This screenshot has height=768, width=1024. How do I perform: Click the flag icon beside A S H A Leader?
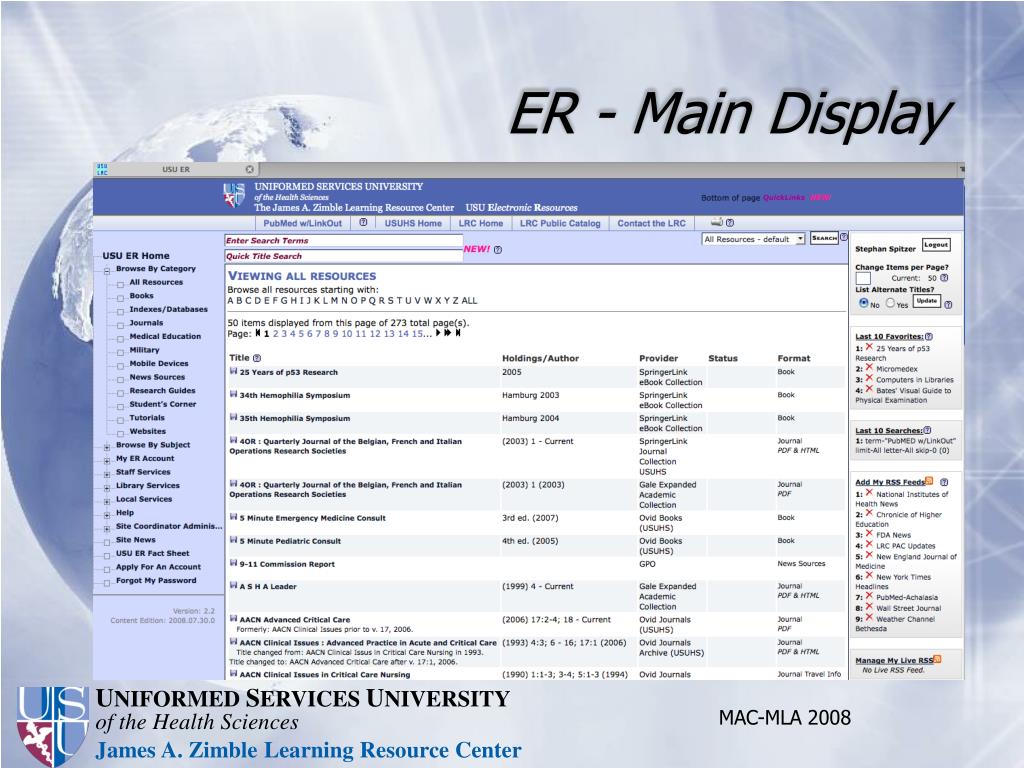coord(233,585)
